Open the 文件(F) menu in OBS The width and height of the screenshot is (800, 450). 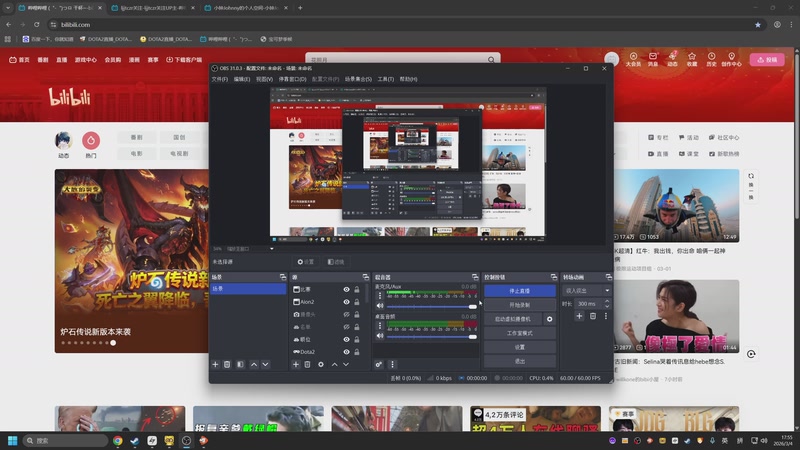tap(219, 79)
